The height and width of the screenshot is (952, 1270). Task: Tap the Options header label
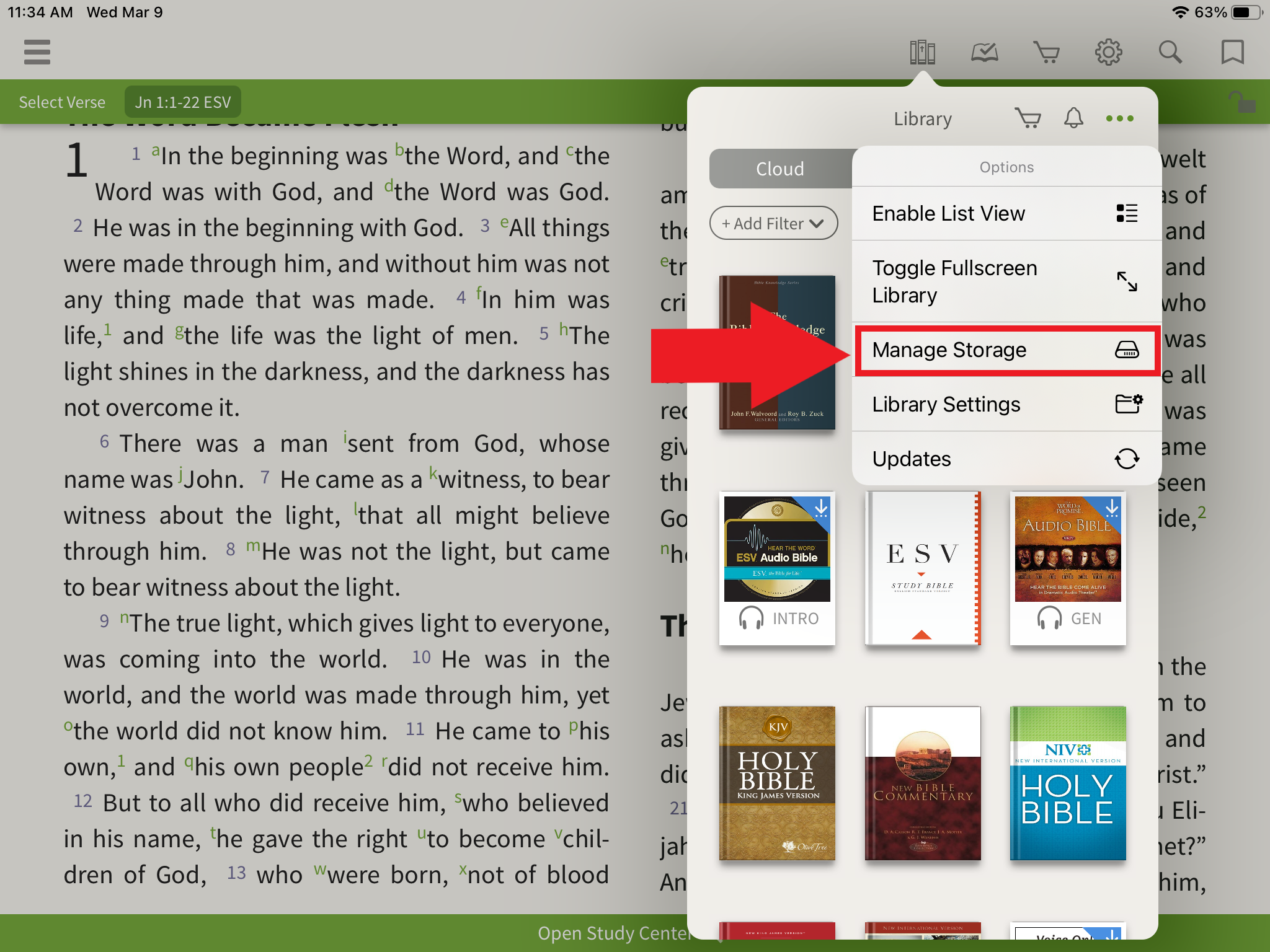tap(1006, 167)
